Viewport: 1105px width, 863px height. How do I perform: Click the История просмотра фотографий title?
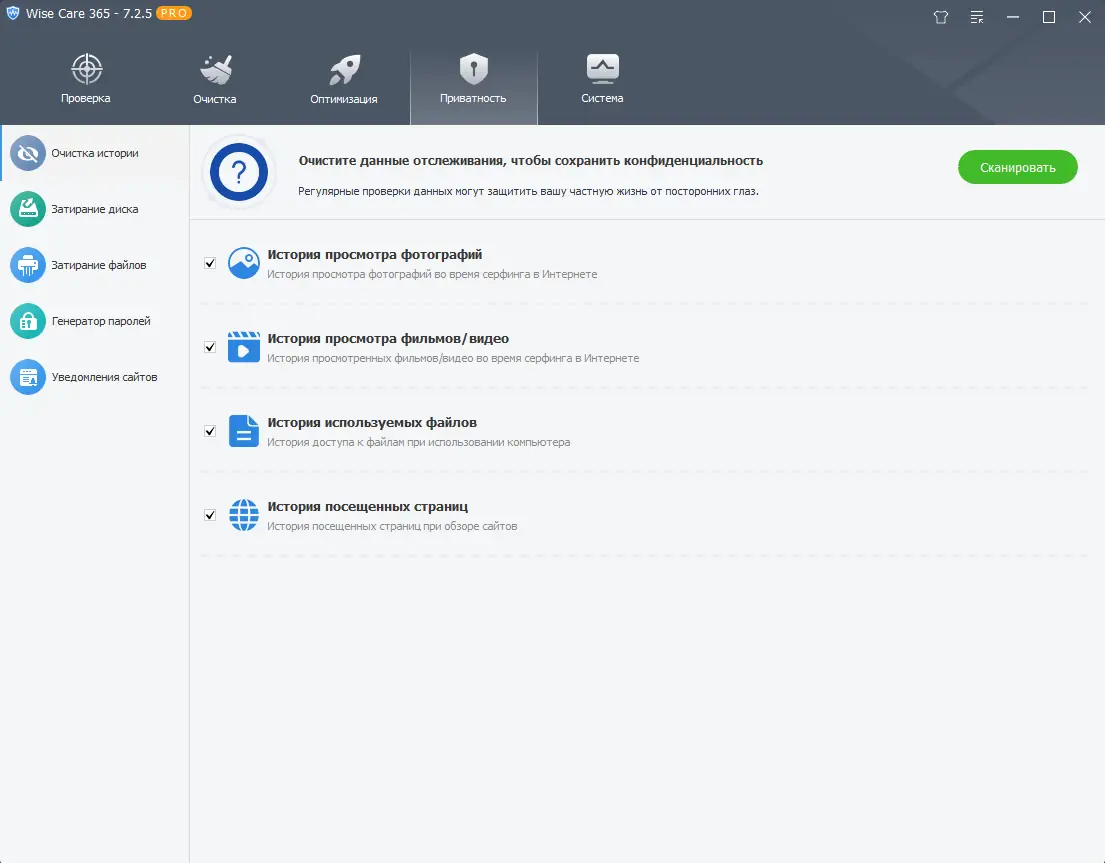coord(375,254)
